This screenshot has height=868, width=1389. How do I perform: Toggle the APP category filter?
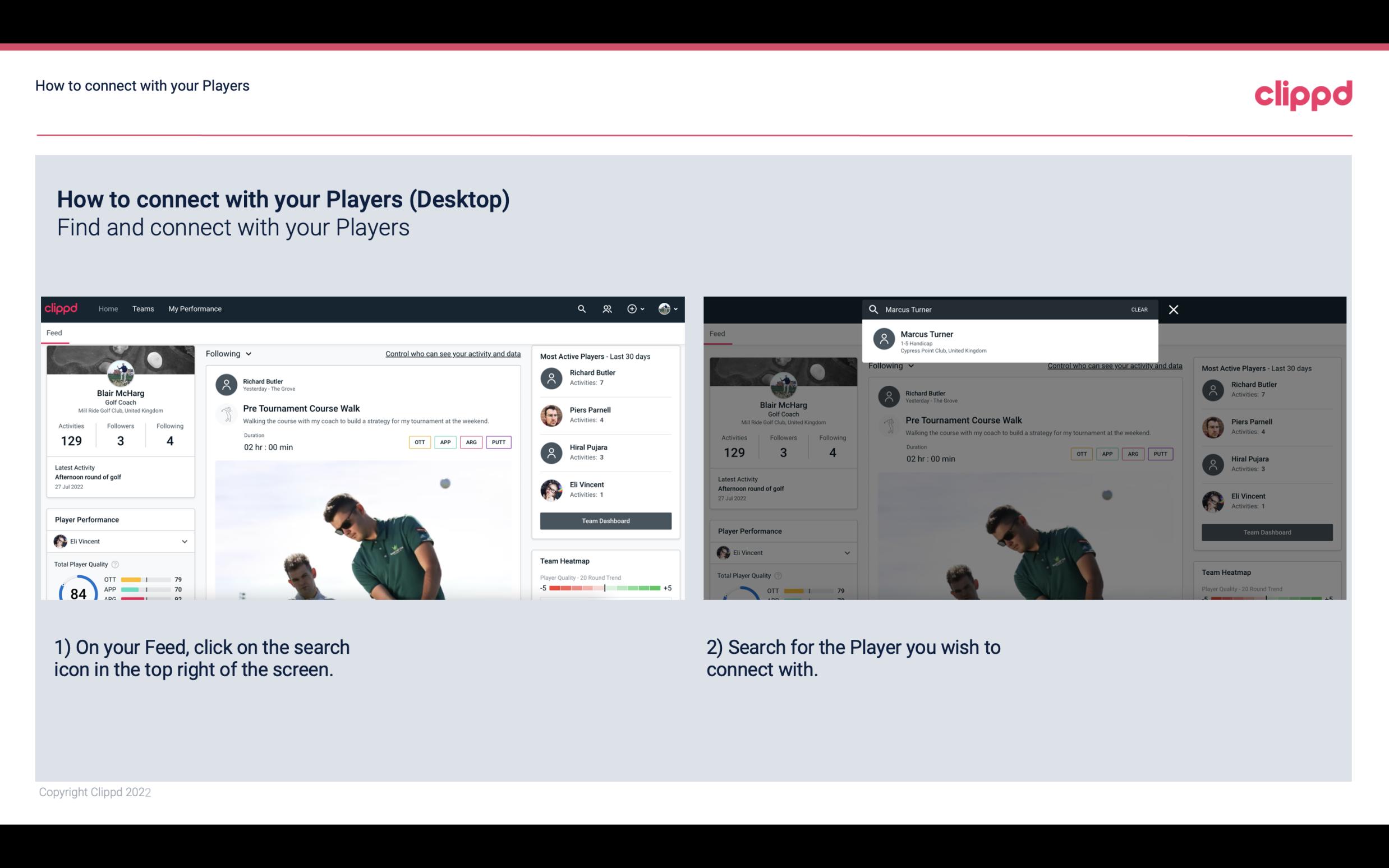tap(445, 442)
